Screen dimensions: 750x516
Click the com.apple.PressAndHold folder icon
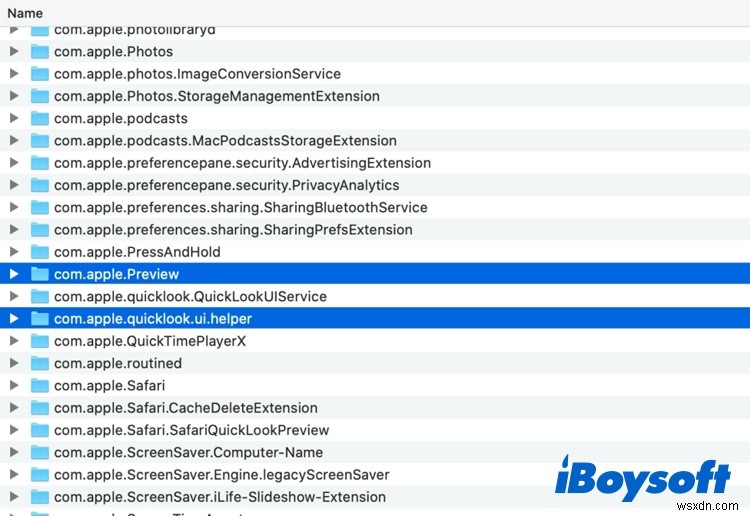click(40, 252)
